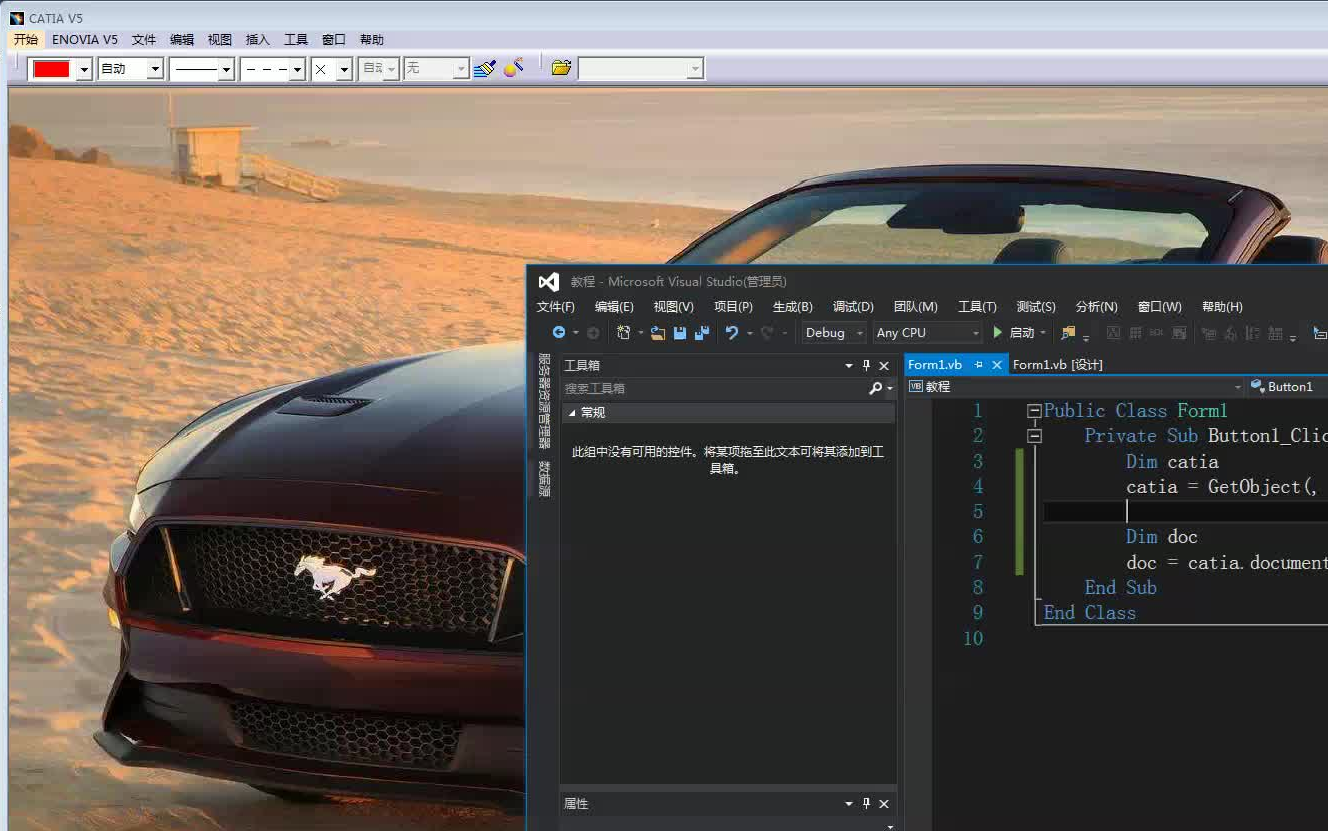Pin the 工具箱 panel using the pin toggle
Viewport: 1328px width, 831px height.
(867, 365)
